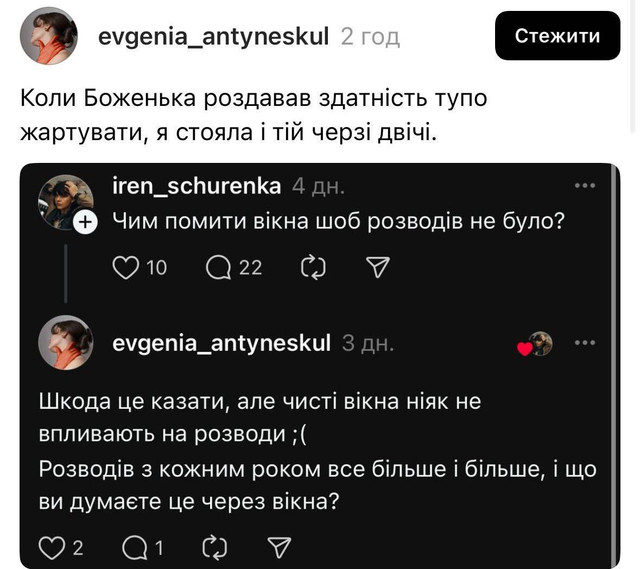640x569 pixels.
Task: View evgenia_antyneskul's avatar in reply
Action: [65, 343]
